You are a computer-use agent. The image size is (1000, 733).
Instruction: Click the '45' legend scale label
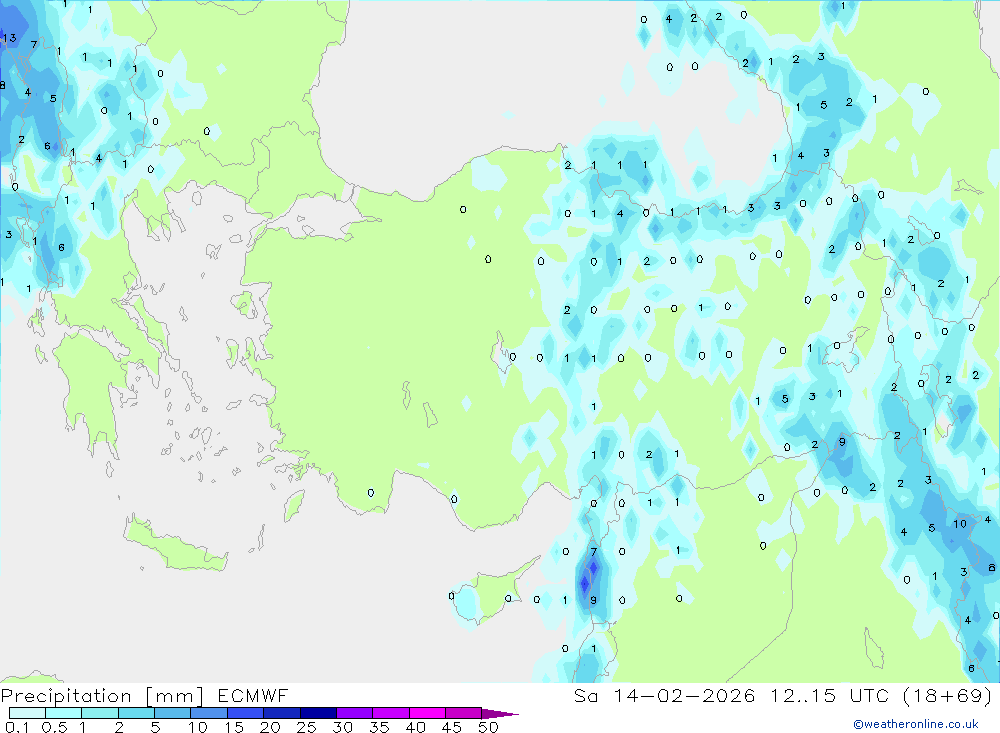tap(452, 727)
